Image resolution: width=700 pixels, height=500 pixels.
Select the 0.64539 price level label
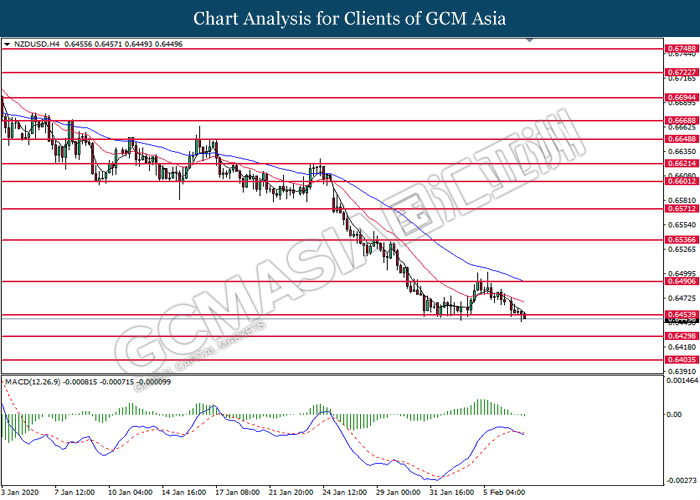coord(680,315)
